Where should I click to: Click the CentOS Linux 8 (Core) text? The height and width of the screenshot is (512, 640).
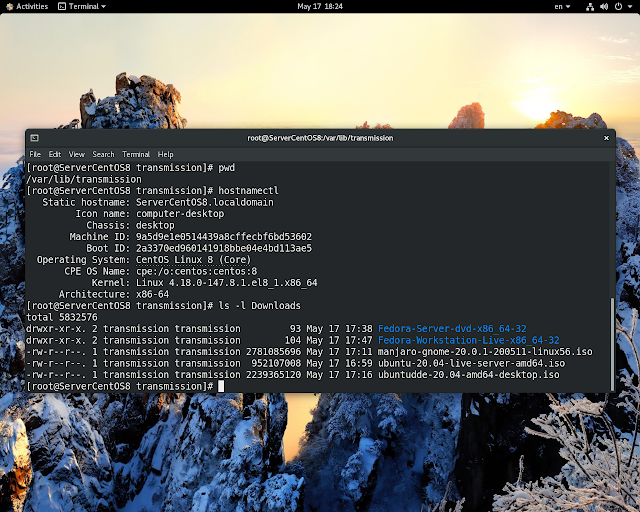coord(193,260)
